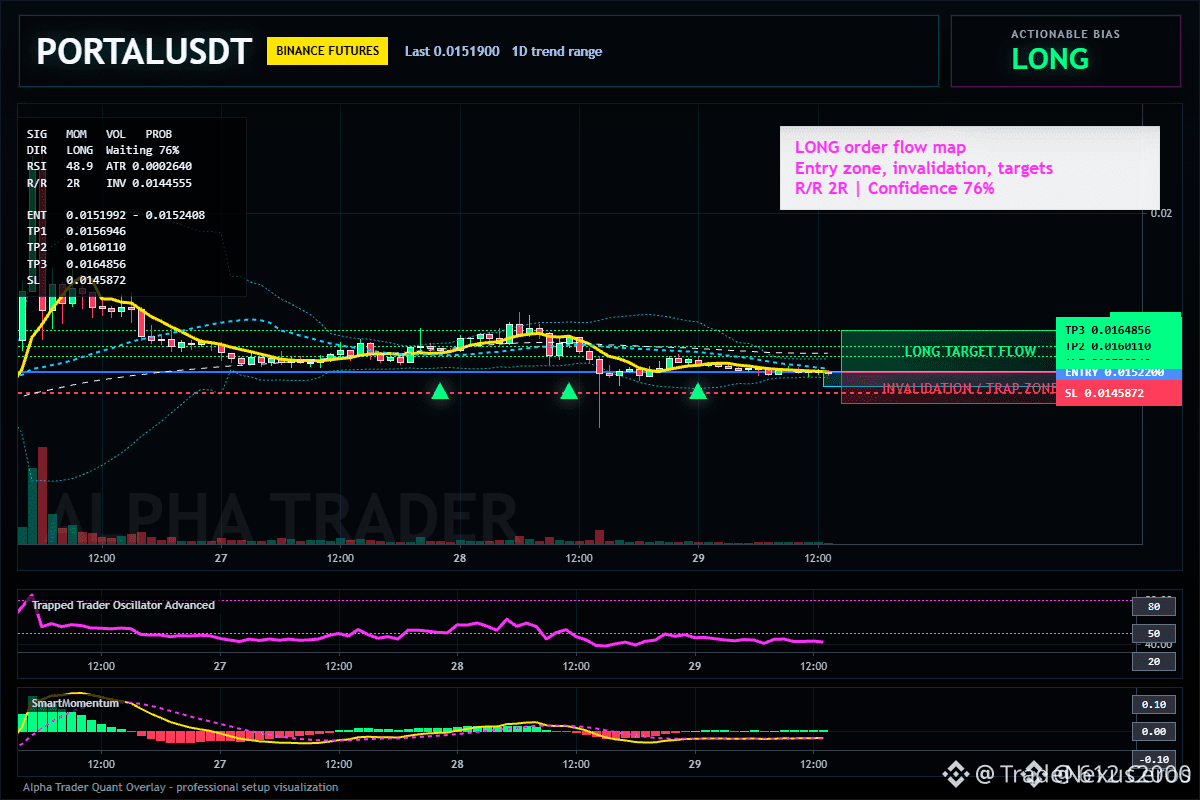
Task: Click the Trapped Trader Oscillator Advanced label
Action: (123, 605)
